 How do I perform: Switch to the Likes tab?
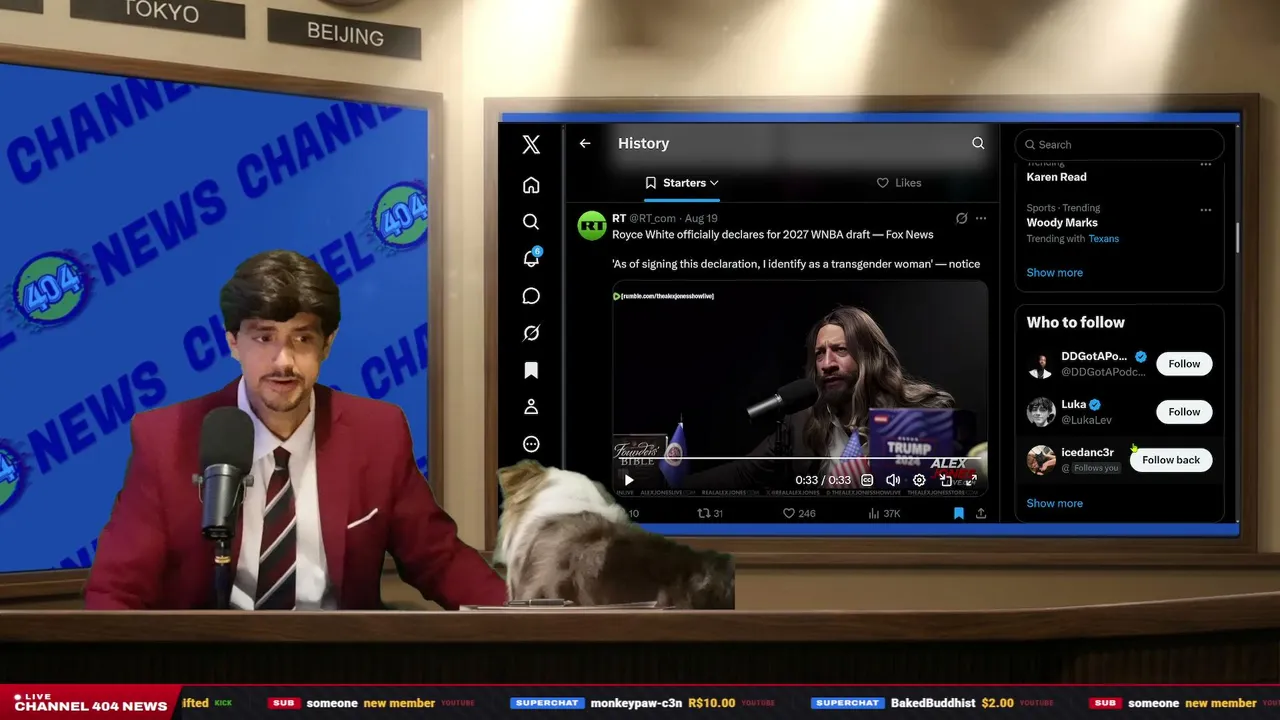pos(899,183)
